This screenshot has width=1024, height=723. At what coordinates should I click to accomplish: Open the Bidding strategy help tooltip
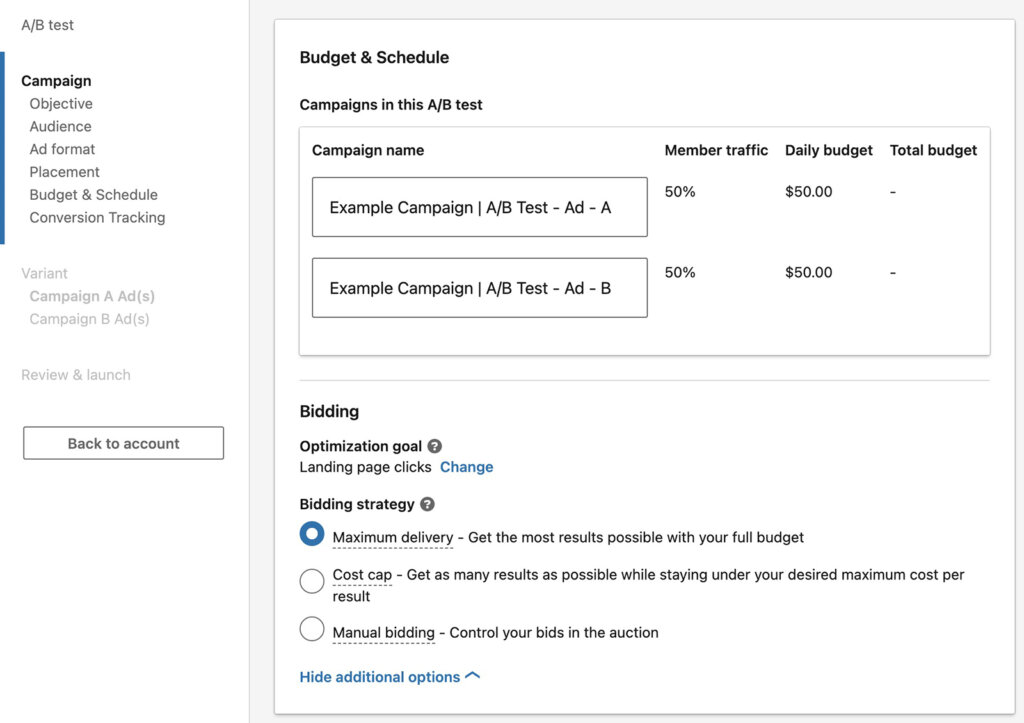[428, 504]
